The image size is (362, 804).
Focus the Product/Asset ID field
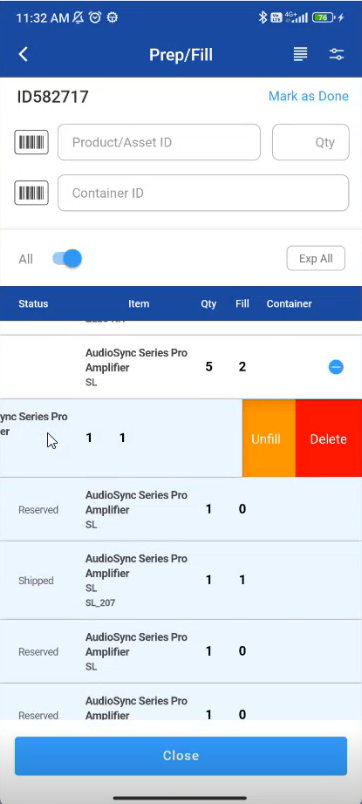(159, 142)
